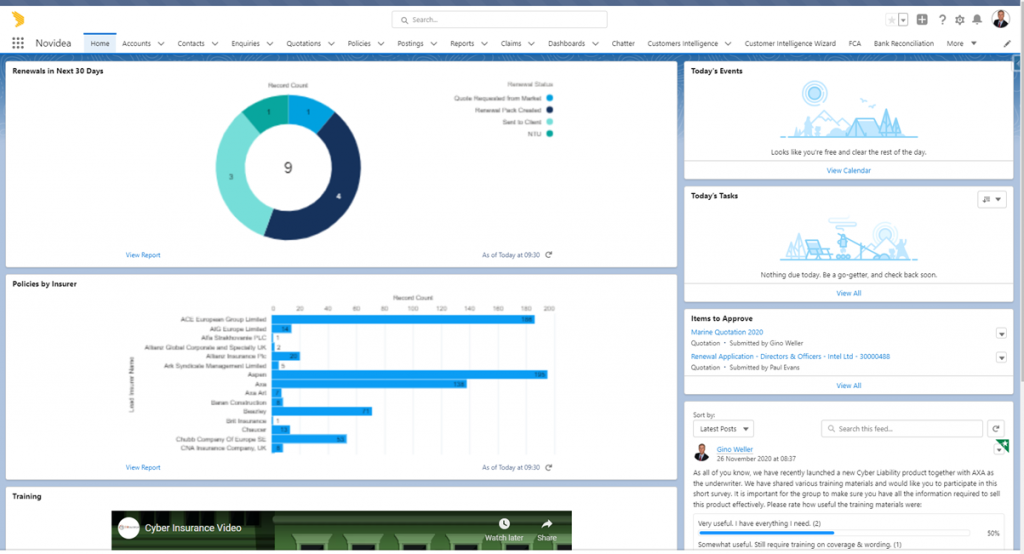The image size is (1024, 554).
Task: Open the Renewal Application Directors & Officers link
Action: tap(790, 357)
